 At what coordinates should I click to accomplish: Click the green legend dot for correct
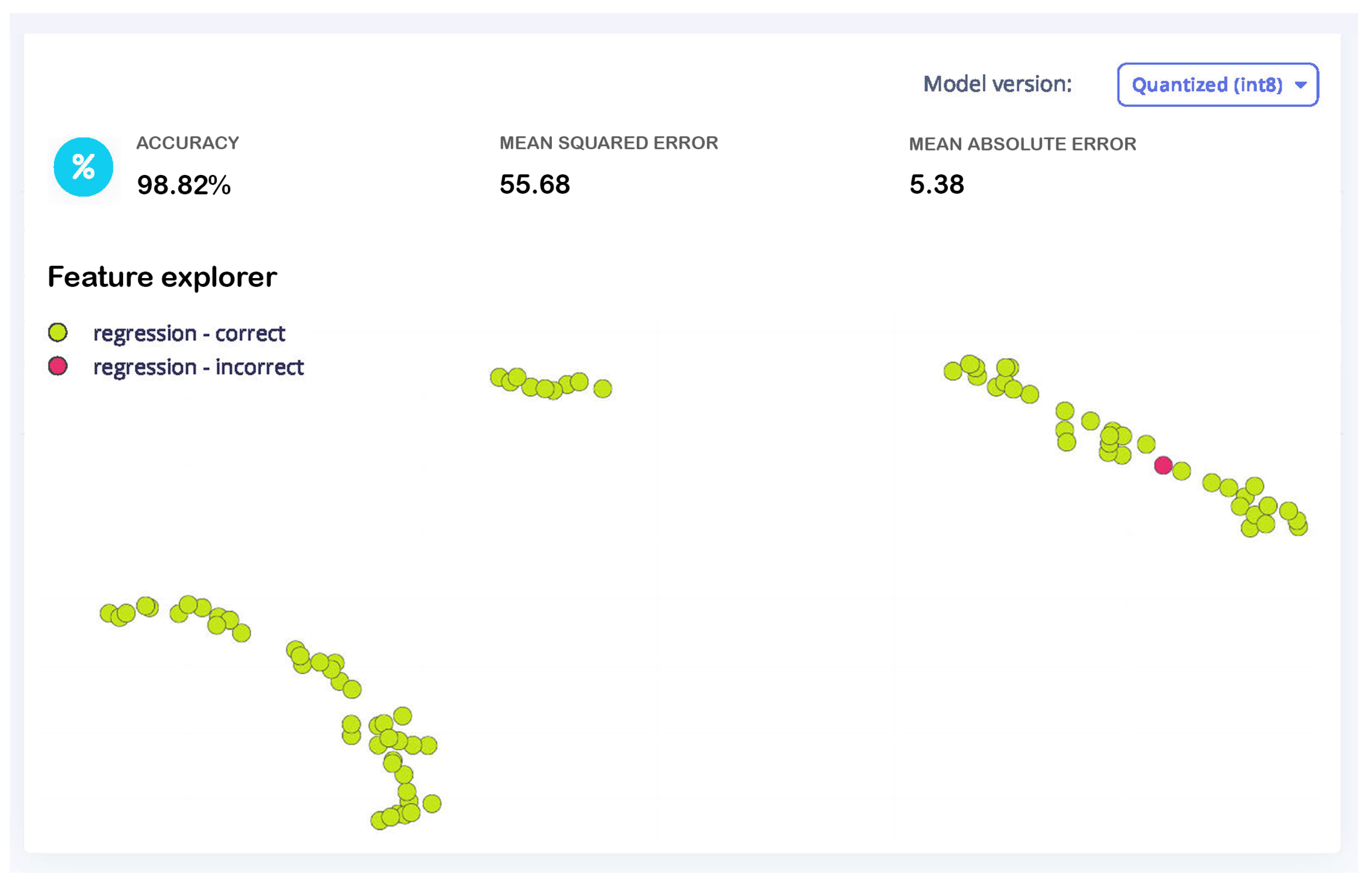coord(57,333)
